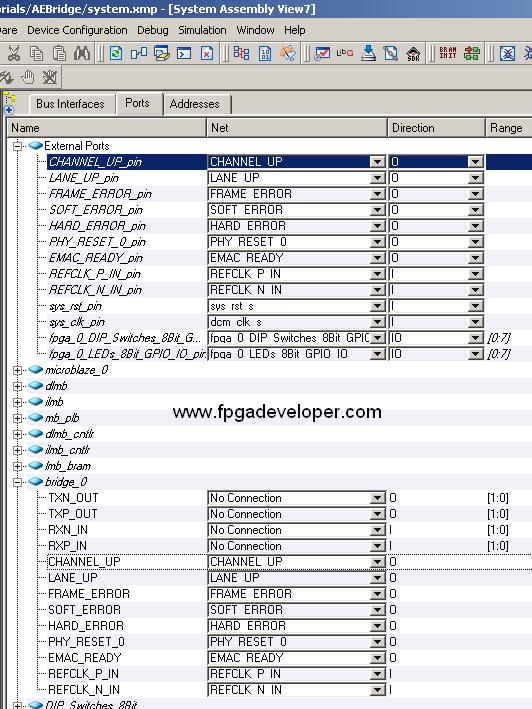
Task: Click the green refresh toolbar icon
Action: (116, 53)
